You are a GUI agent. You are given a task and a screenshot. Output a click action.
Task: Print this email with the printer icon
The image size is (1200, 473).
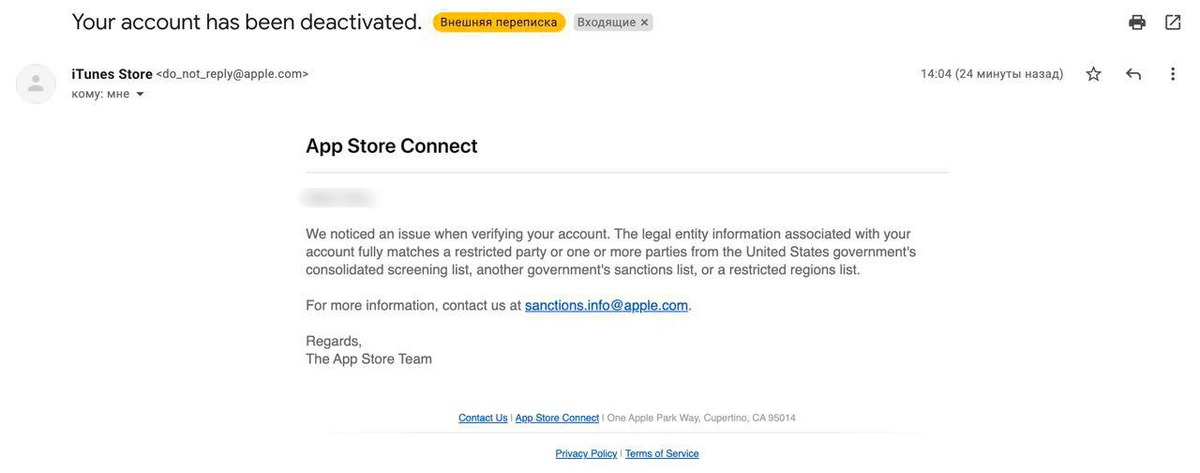(1137, 22)
